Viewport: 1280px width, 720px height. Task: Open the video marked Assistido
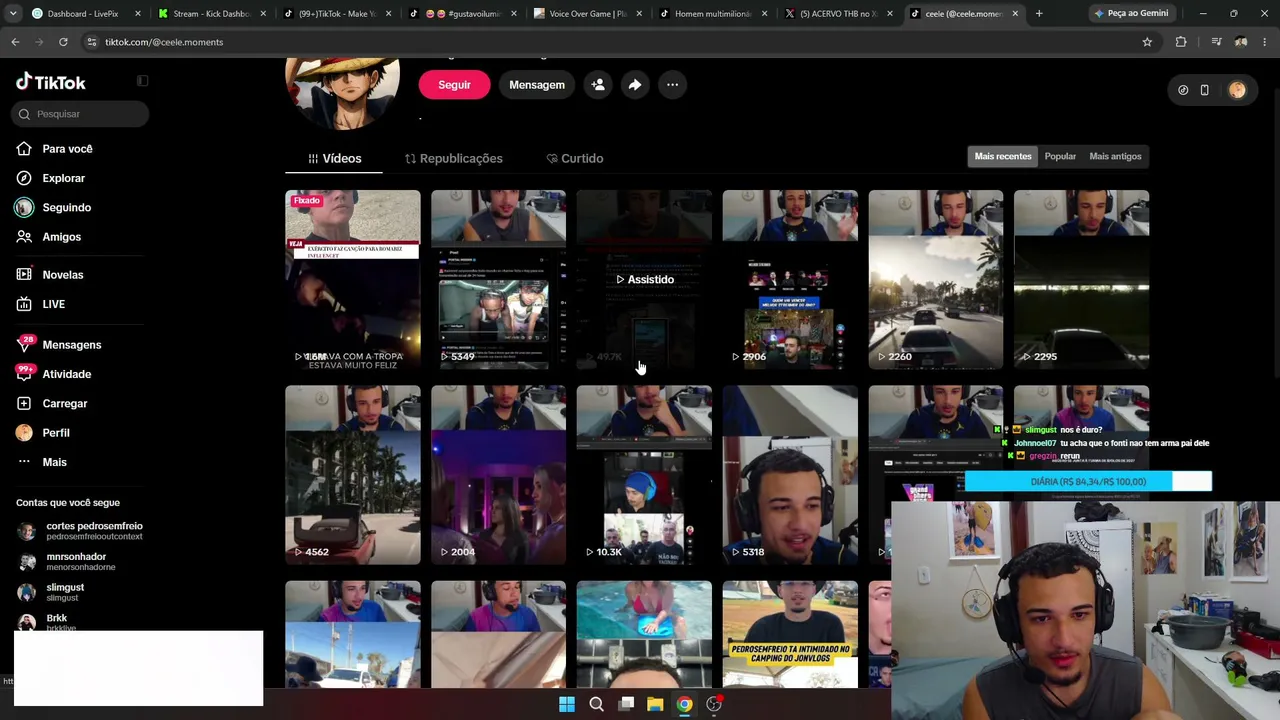644,280
